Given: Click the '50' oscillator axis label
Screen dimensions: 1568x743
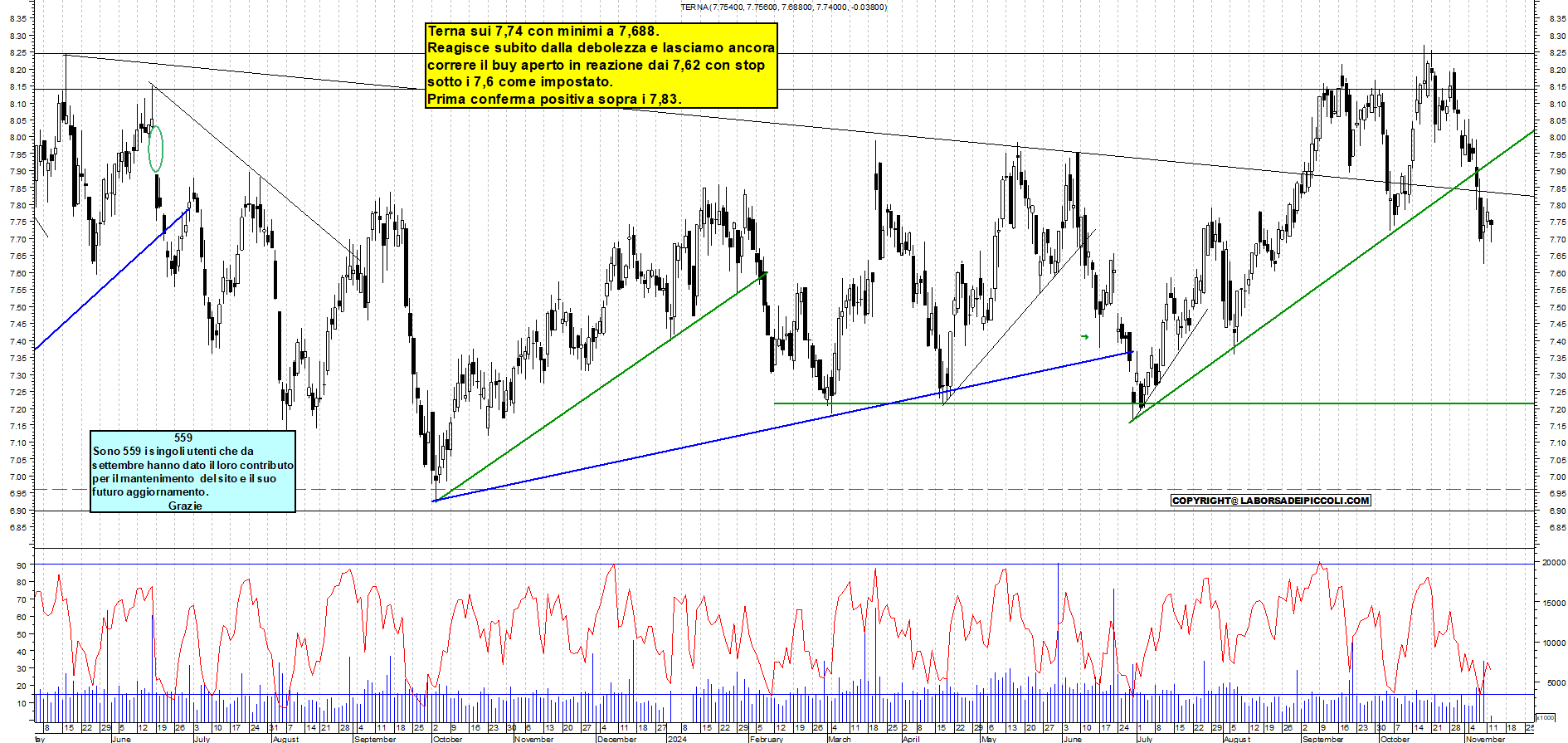Looking at the screenshot, I should click(20, 634).
